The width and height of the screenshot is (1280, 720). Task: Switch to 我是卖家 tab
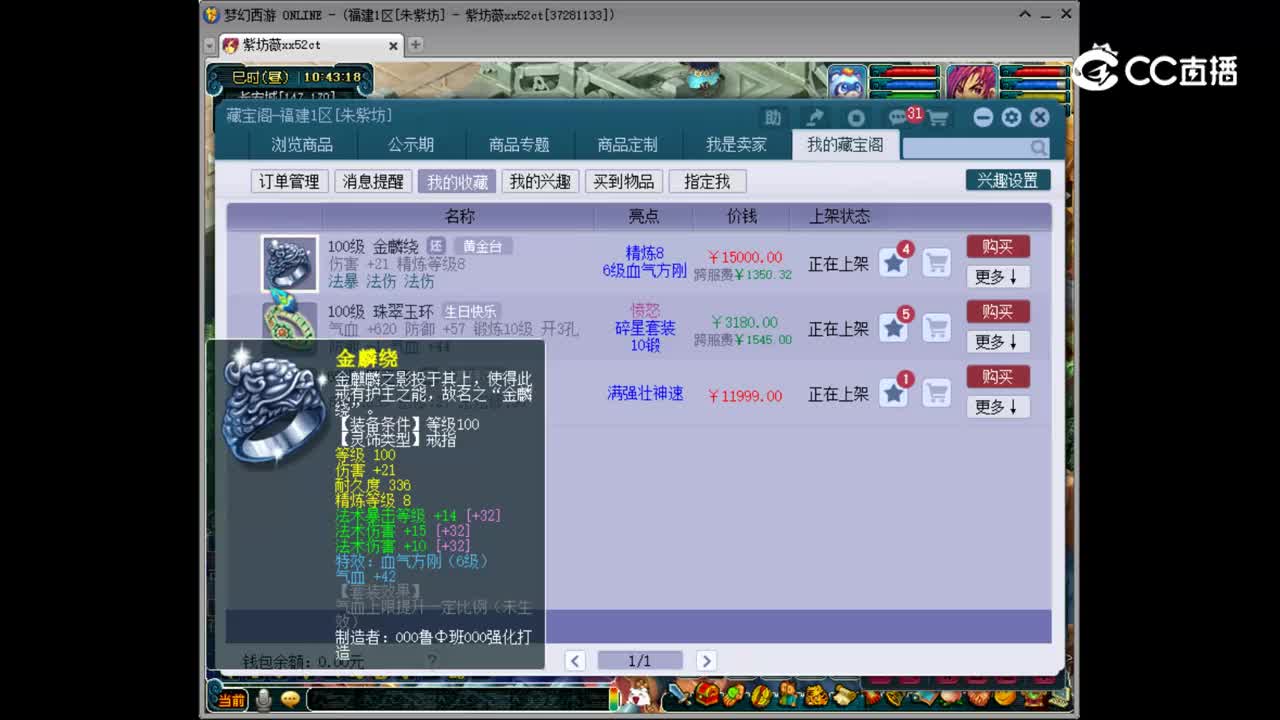click(736, 145)
